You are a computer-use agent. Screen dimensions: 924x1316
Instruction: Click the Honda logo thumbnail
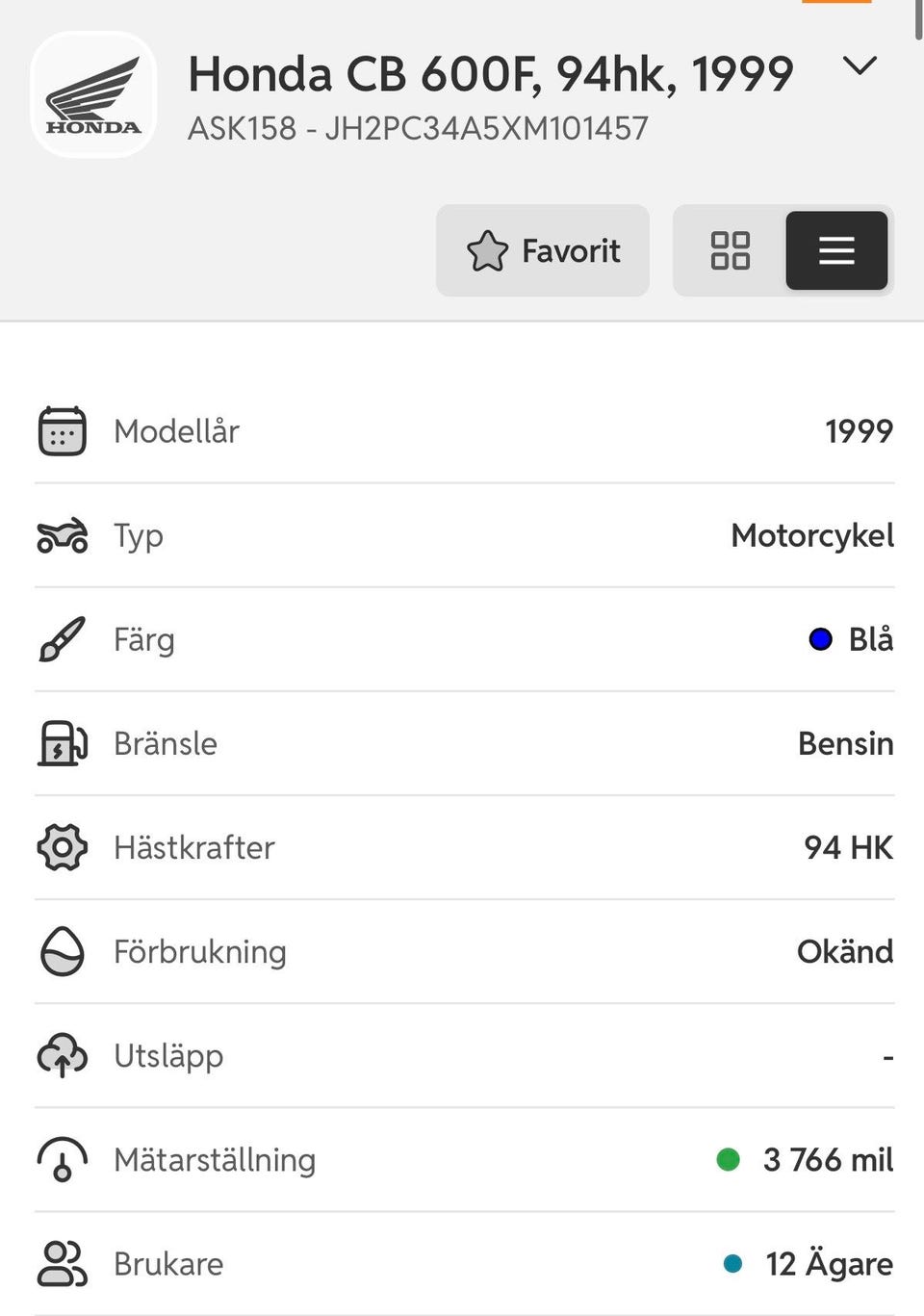(x=93, y=94)
